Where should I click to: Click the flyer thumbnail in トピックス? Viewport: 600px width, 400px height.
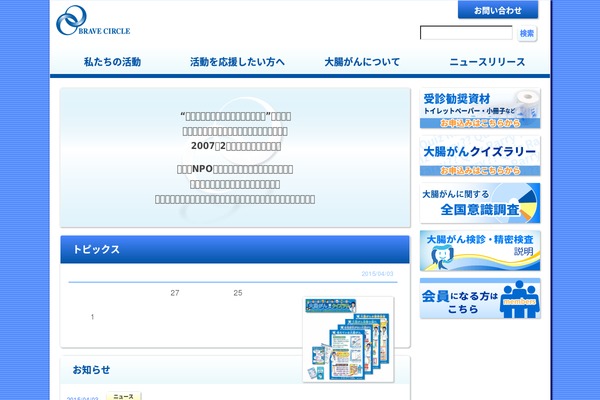pyautogui.click(x=348, y=339)
